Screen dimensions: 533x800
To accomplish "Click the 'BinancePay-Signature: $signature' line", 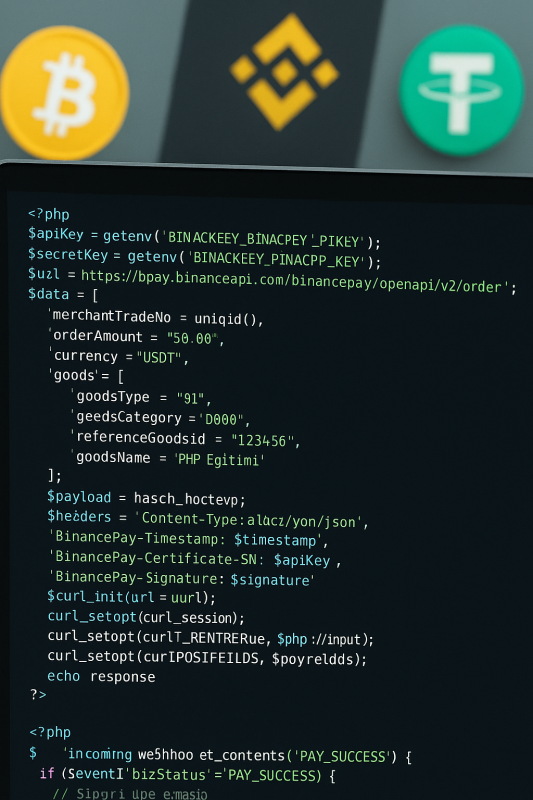I will pos(182,579).
